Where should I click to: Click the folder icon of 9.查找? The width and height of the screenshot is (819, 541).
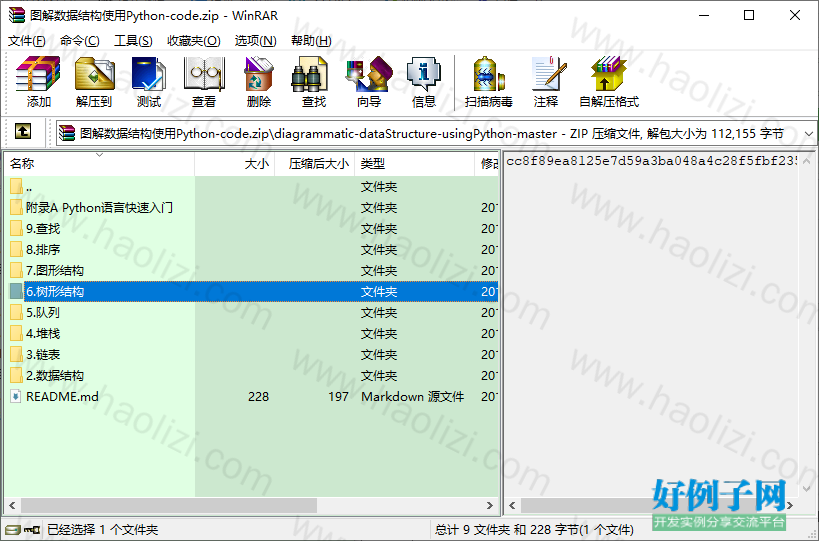[16, 229]
